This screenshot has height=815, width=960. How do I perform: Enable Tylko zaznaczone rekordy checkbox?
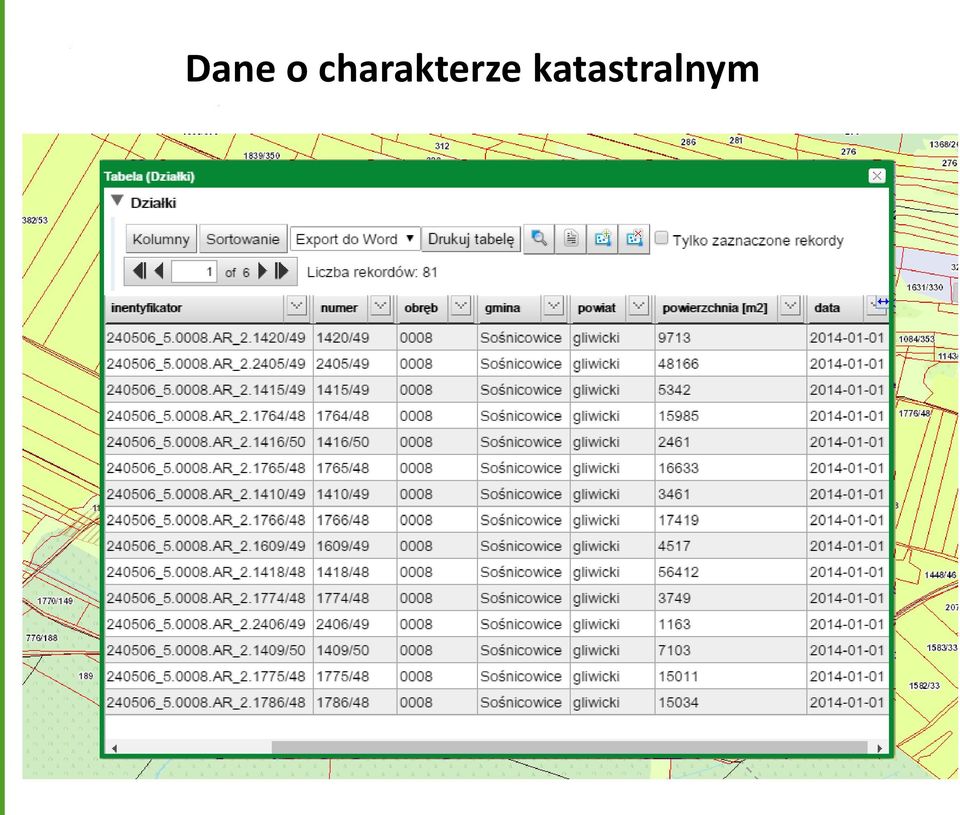point(661,238)
